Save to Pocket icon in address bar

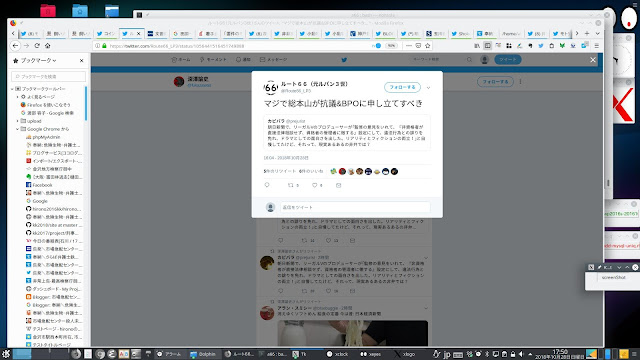pyautogui.click(x=418, y=46)
